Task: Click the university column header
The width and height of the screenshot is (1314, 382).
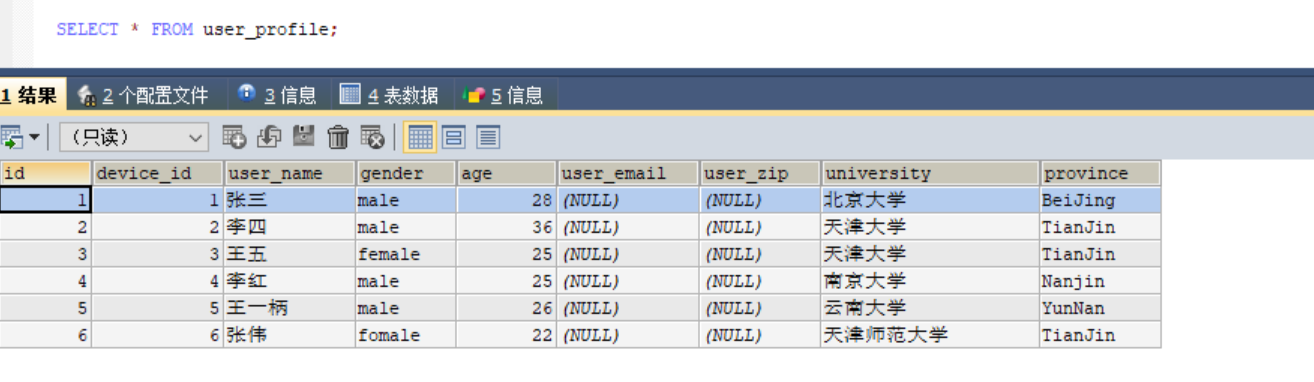Action: (931, 173)
